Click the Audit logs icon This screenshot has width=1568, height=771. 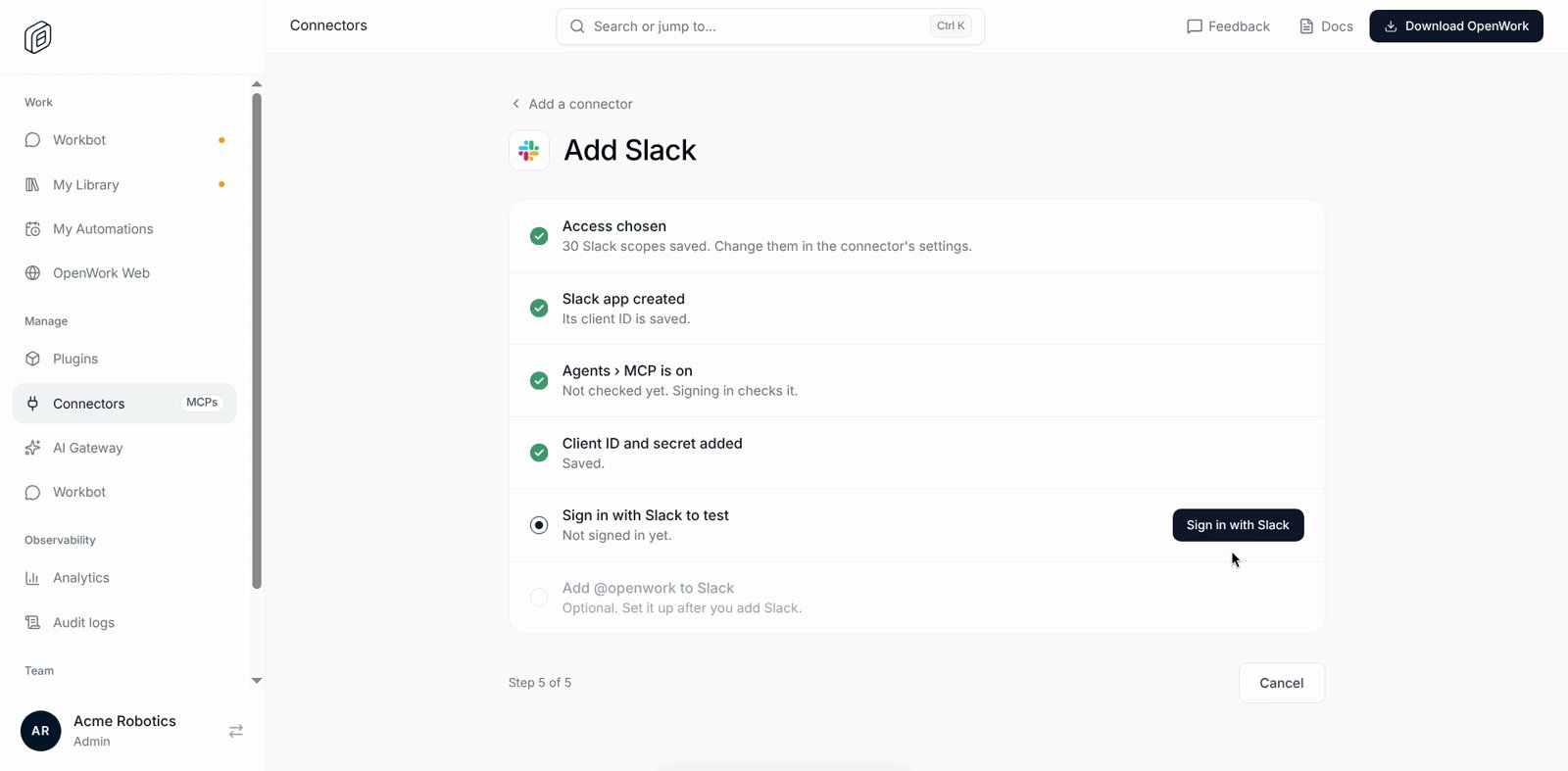coord(32,622)
